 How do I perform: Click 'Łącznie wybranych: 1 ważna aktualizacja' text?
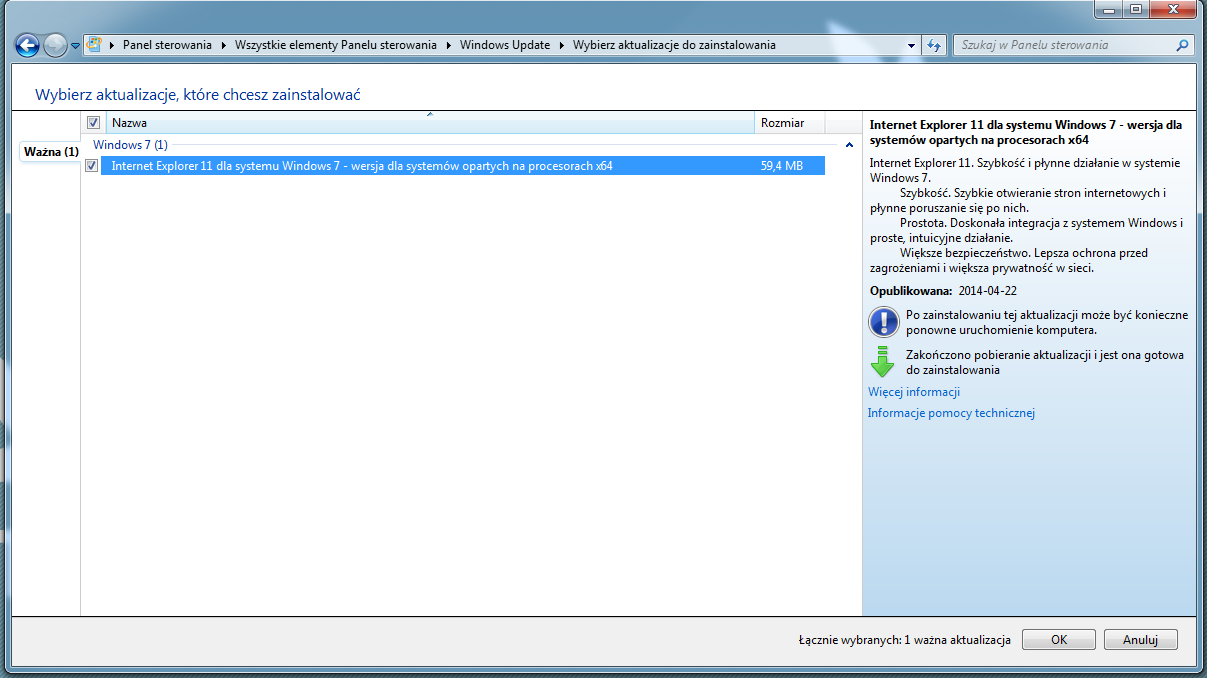(904, 640)
